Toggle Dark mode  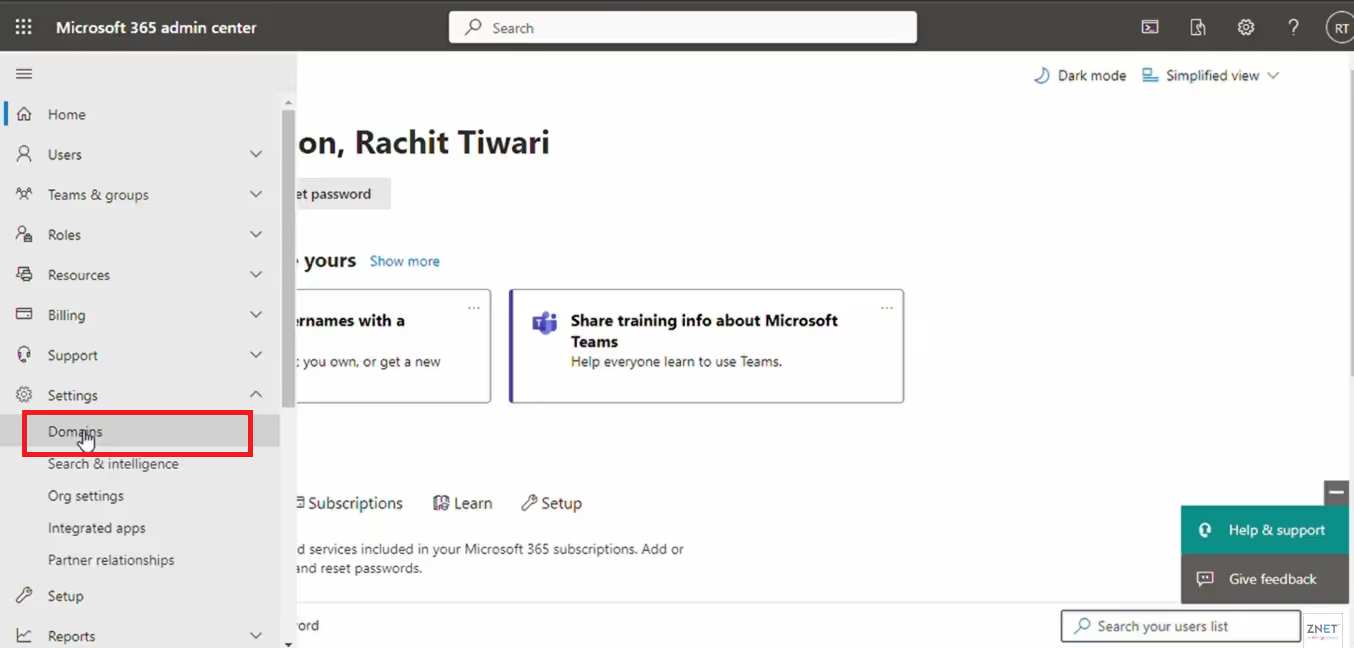1080,76
